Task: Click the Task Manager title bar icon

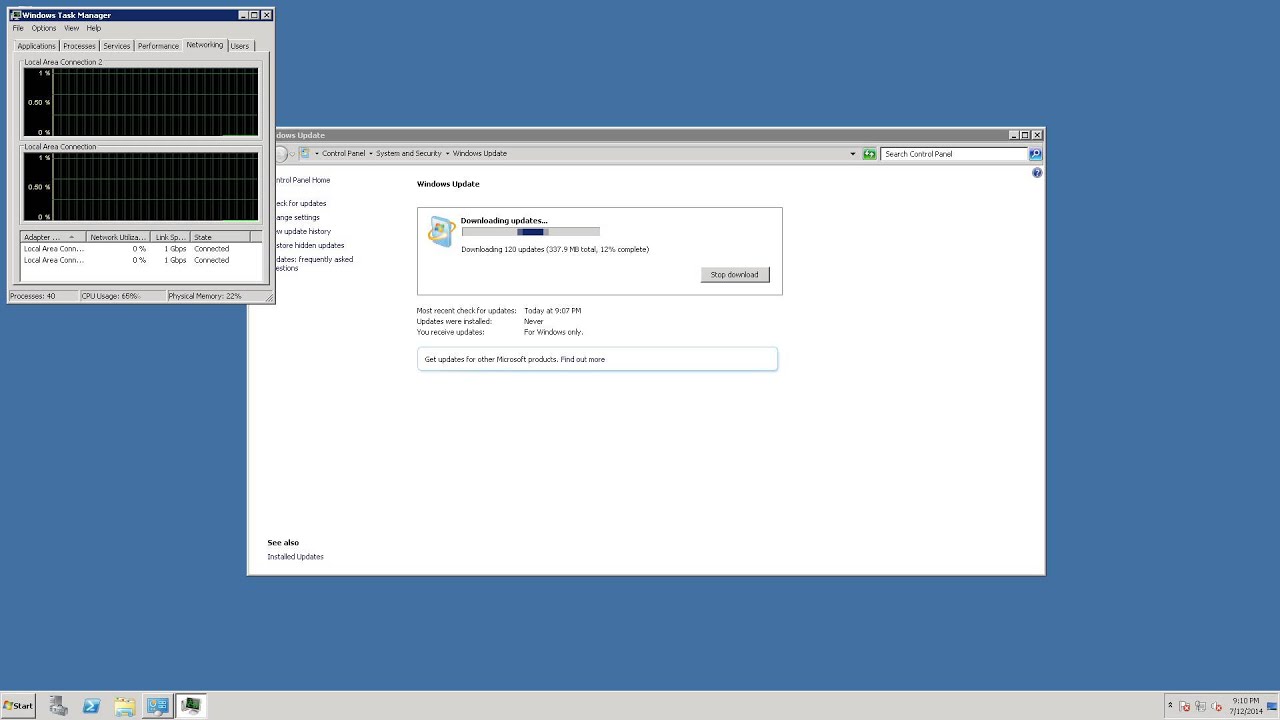Action: (15, 15)
